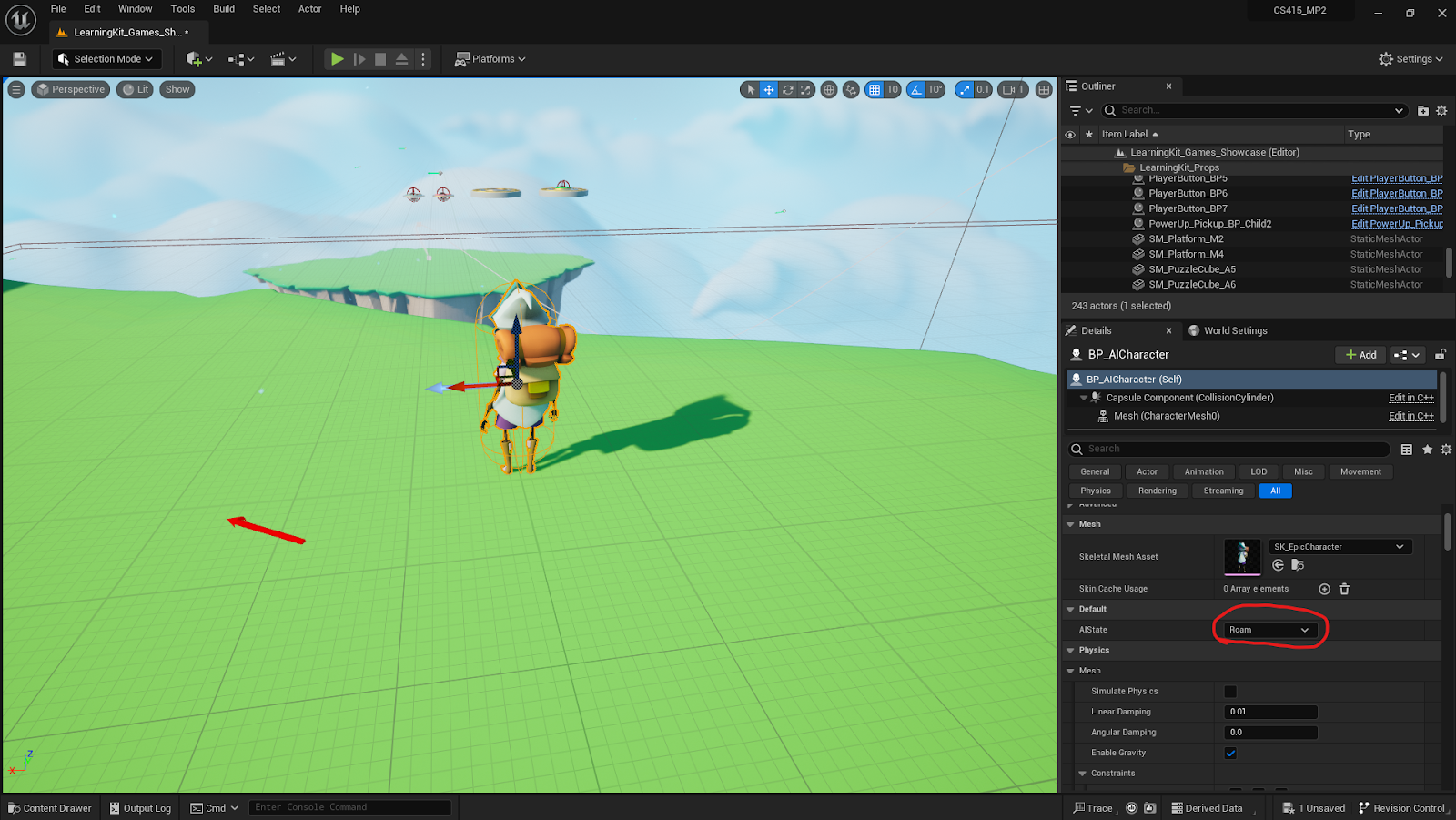Activate the scale gizmo tool
The height and width of the screenshot is (820, 1456).
[806, 89]
